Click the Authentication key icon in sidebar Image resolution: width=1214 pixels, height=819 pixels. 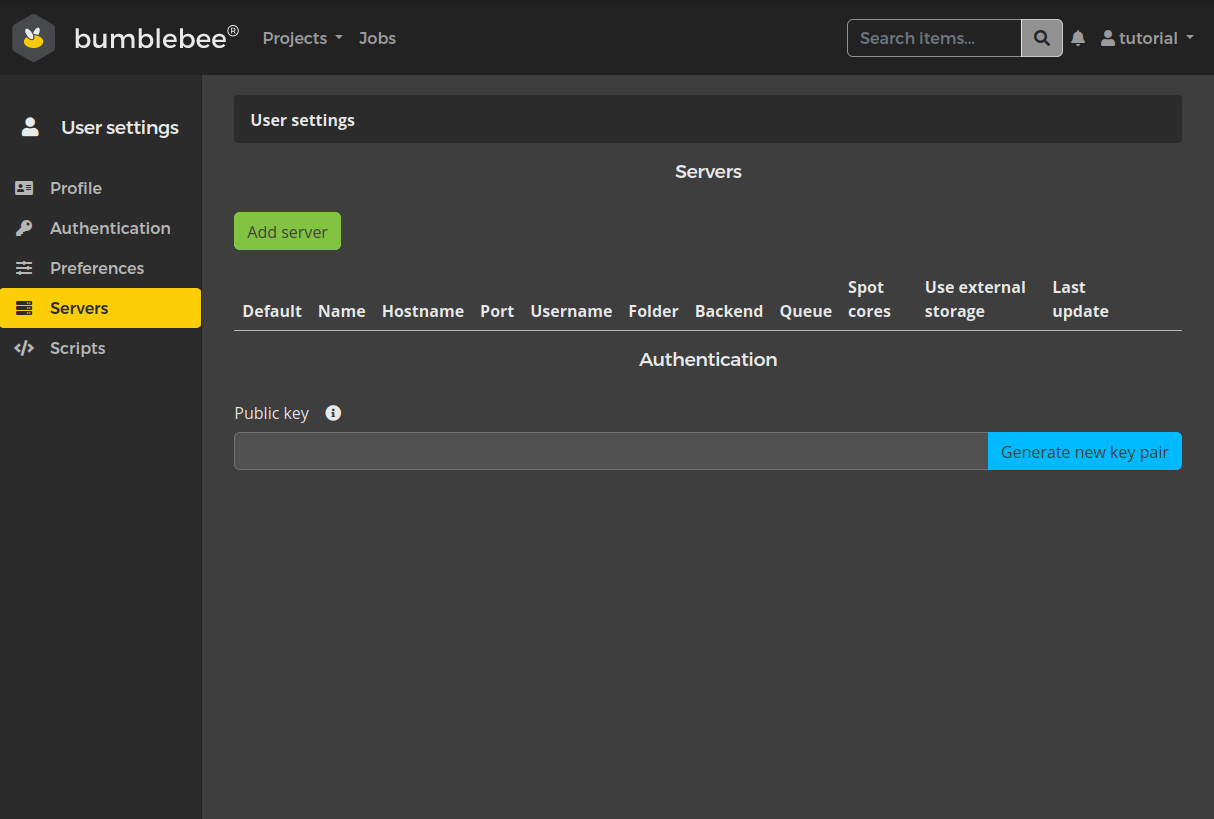[25, 228]
